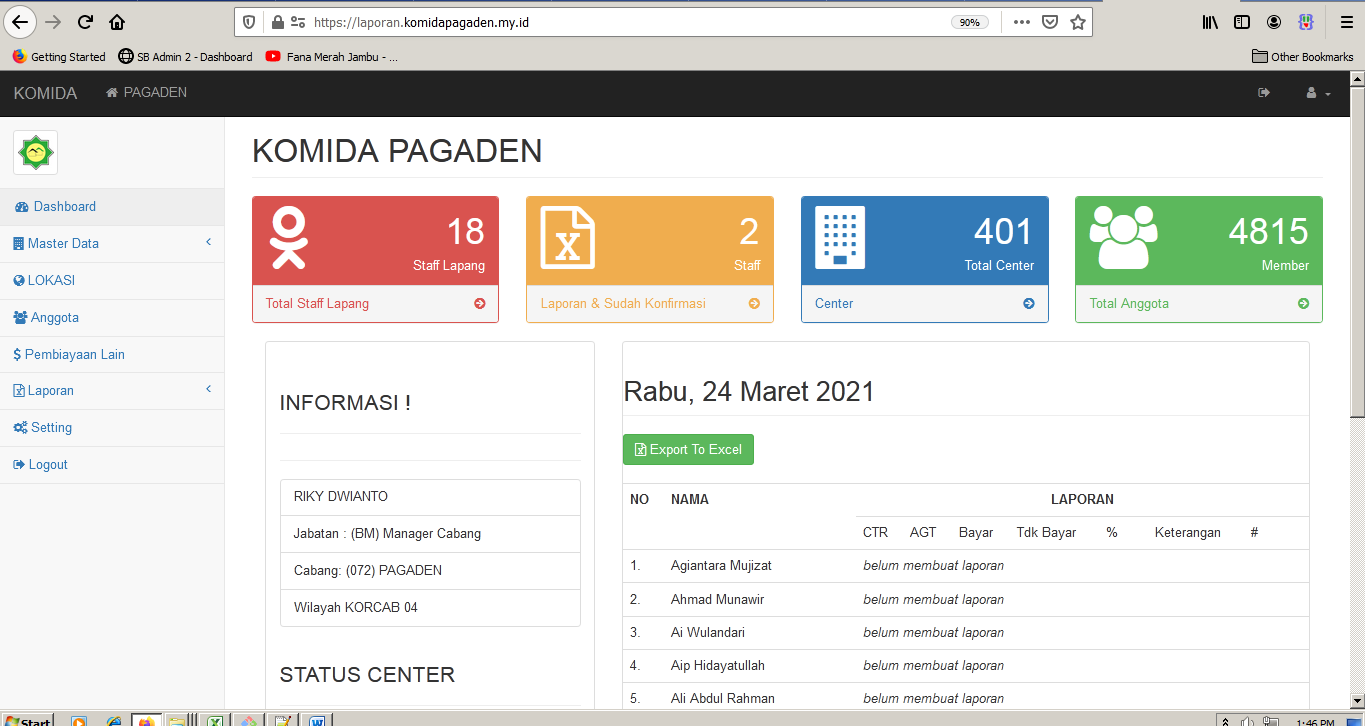
Task: Click the arrow icon beside Total Staff Lapang
Action: 480,304
